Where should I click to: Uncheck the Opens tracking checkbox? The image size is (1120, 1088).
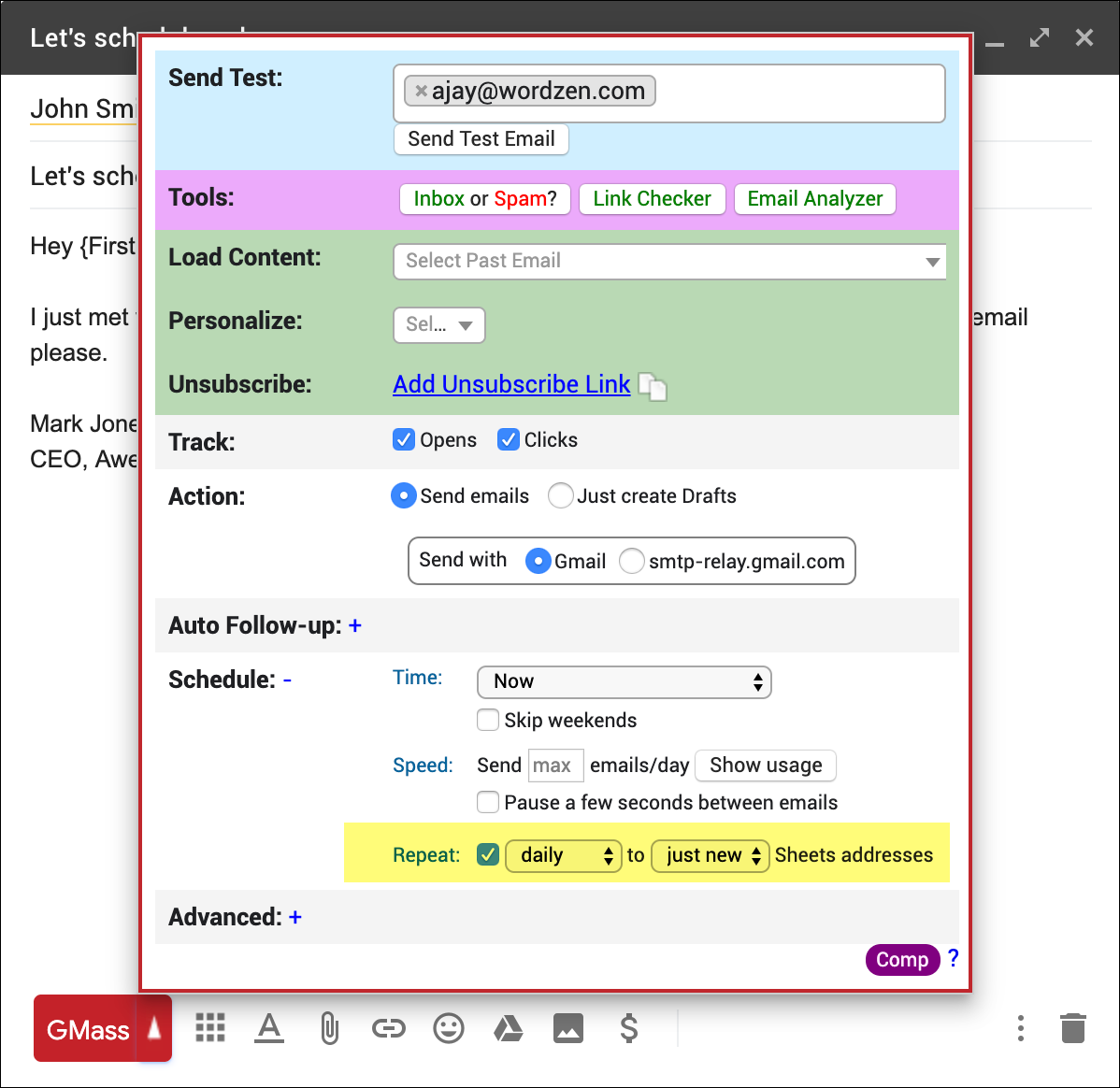click(404, 439)
